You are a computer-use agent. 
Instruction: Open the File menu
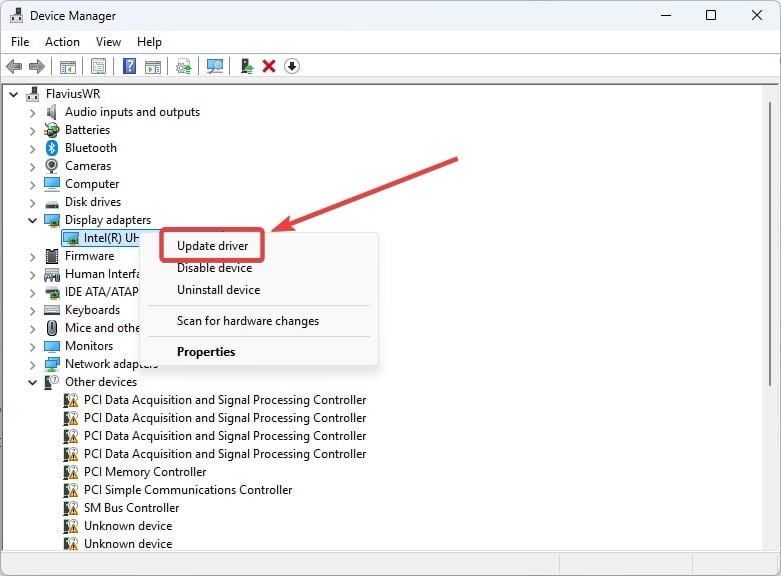click(x=20, y=42)
